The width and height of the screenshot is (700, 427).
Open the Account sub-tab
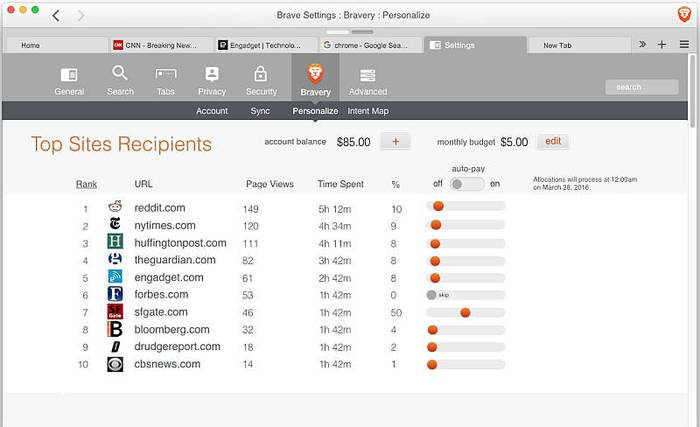(x=212, y=111)
